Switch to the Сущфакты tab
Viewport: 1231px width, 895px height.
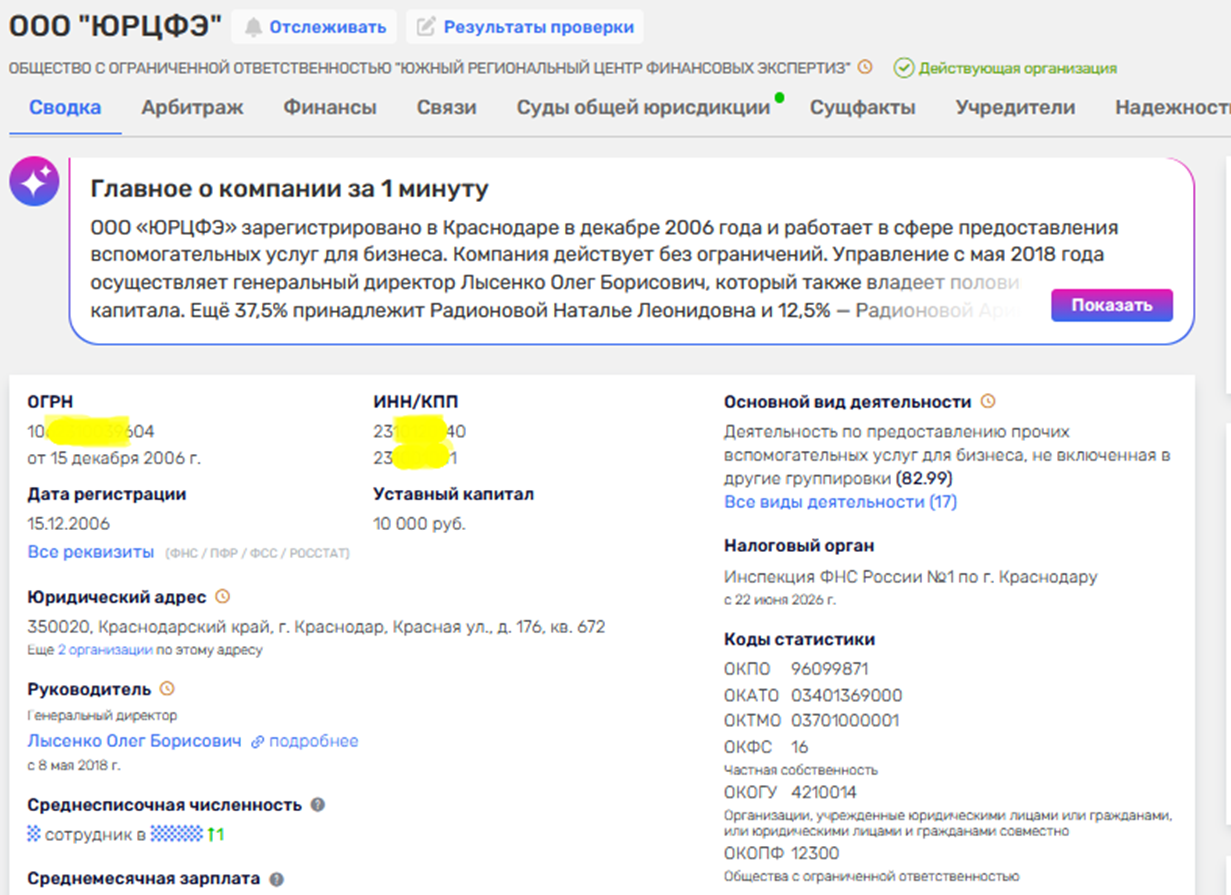coord(862,107)
